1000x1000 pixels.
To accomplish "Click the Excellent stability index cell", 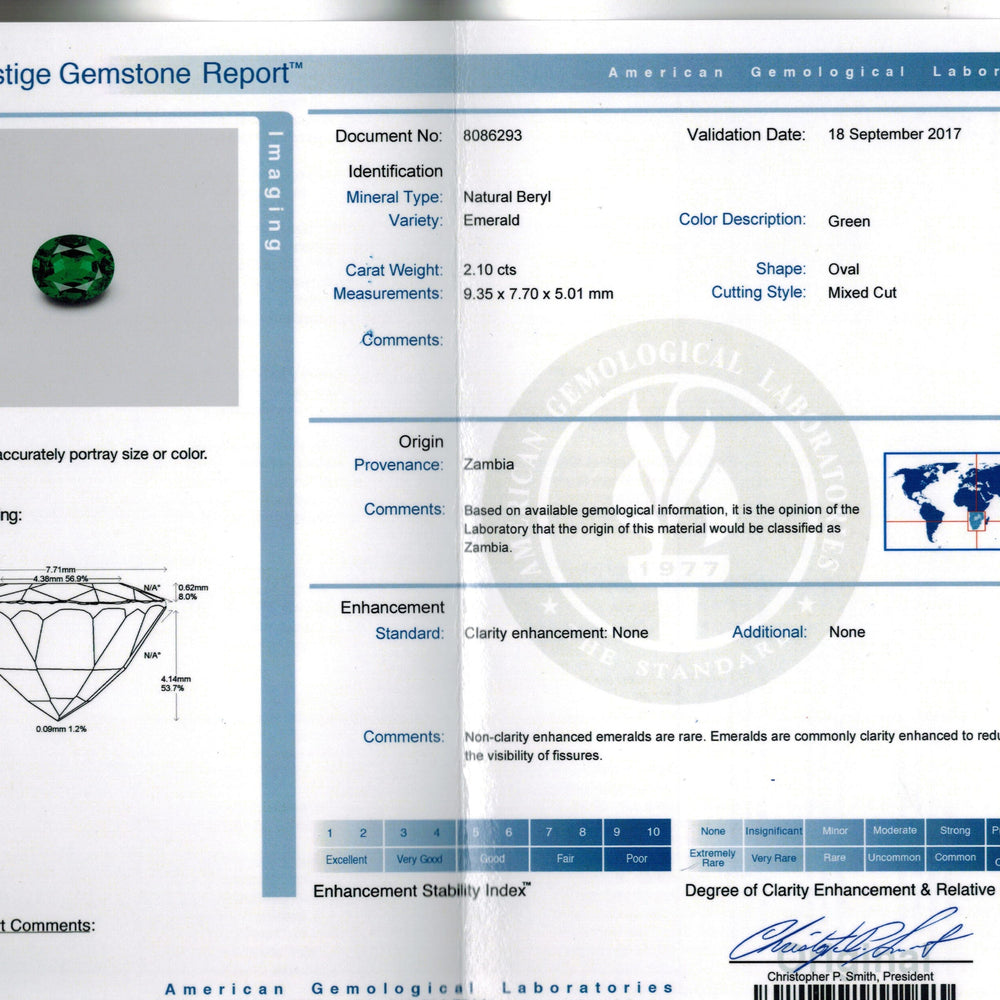I will tap(346, 860).
